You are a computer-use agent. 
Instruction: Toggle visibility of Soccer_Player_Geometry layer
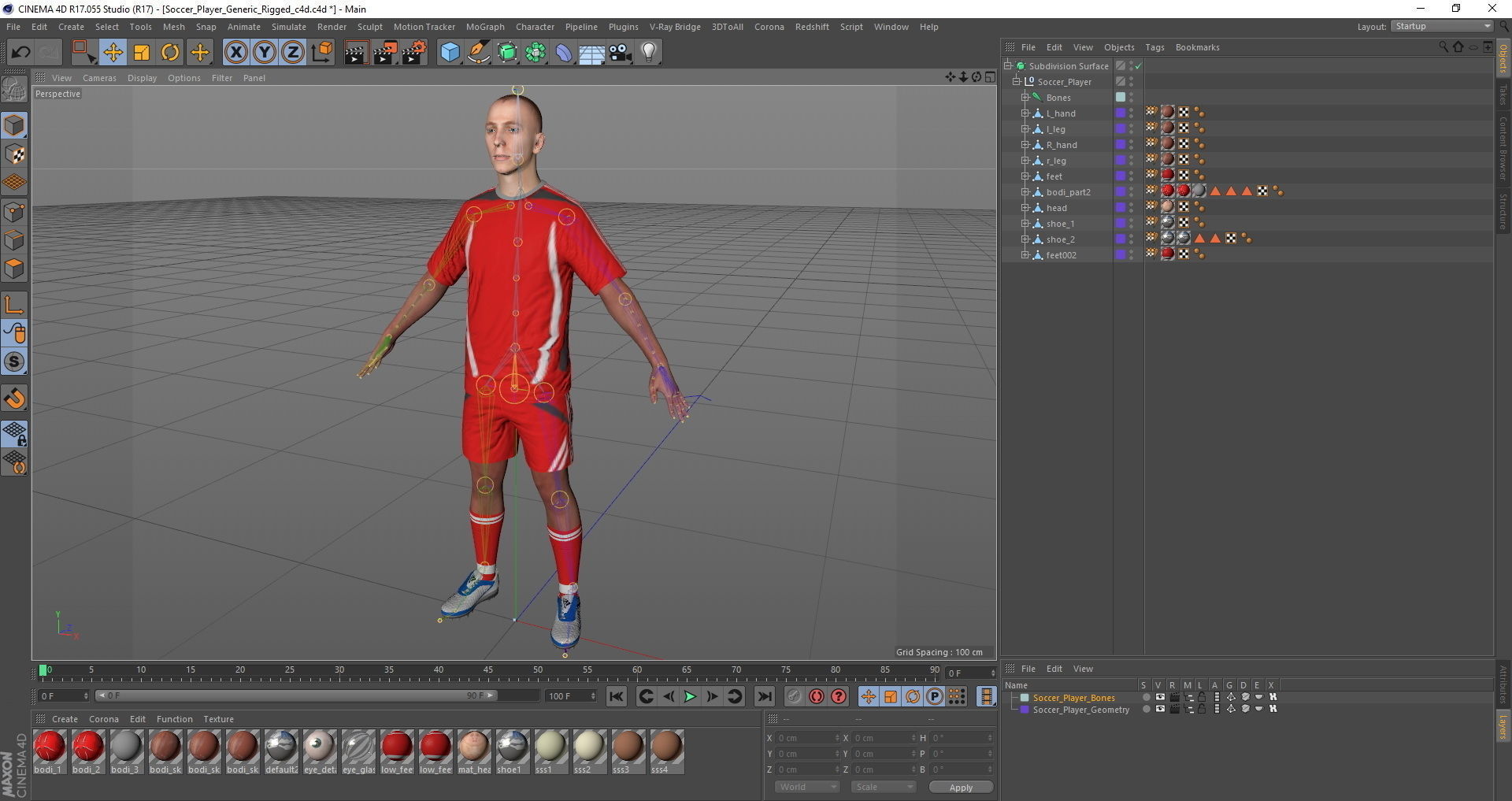(x=1160, y=709)
